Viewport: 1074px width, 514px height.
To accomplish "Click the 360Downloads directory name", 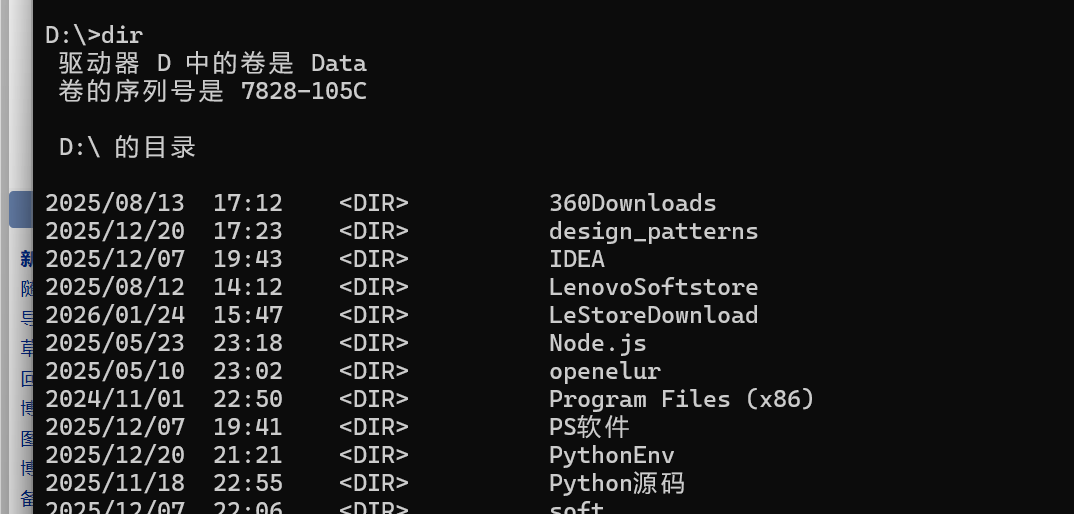I will [x=632, y=203].
